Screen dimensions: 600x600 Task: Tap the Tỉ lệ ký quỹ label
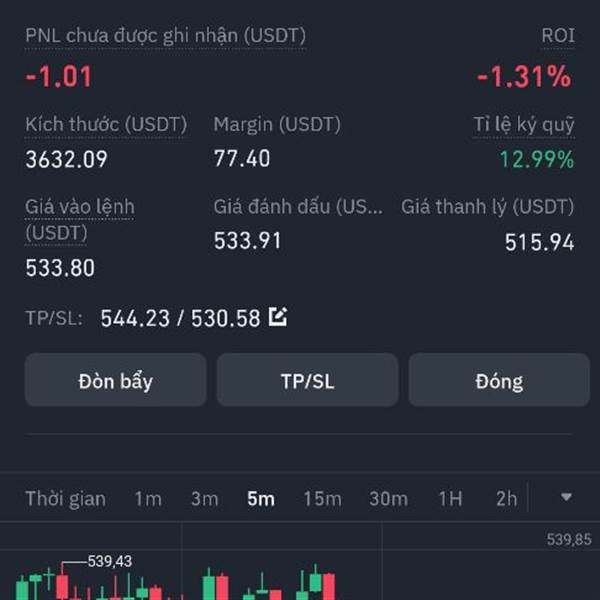[523, 125]
